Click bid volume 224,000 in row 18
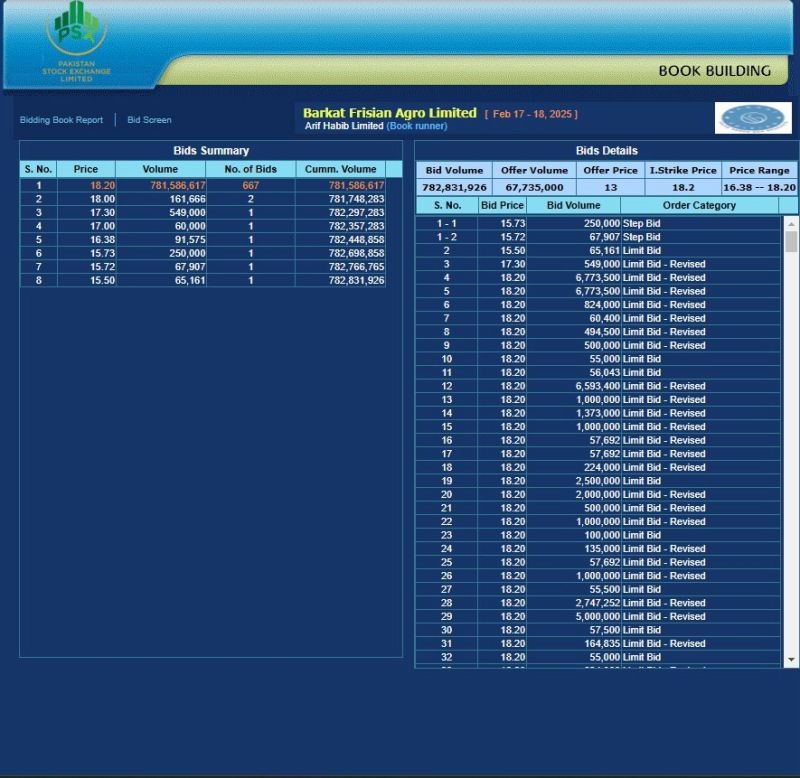 point(602,467)
